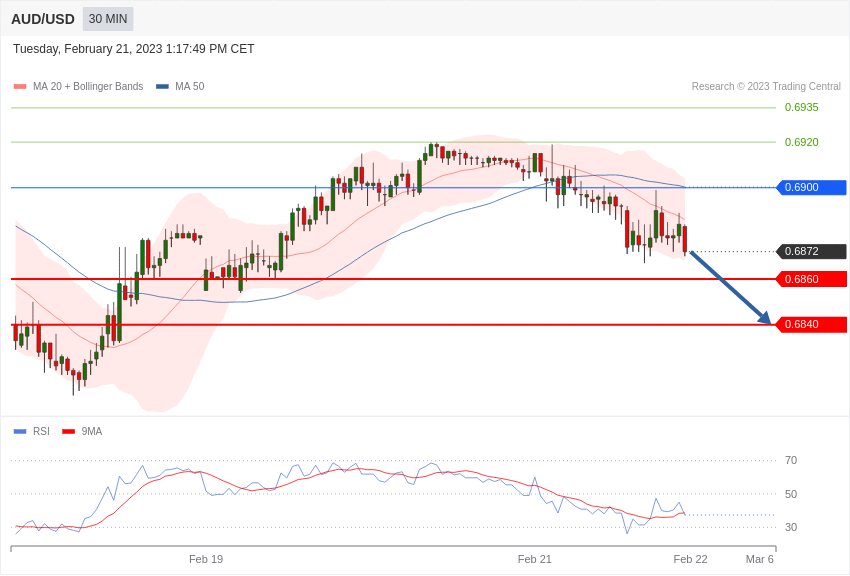Click the 0.6920 resistance level label
The width and height of the screenshot is (850, 576).
coord(801,142)
